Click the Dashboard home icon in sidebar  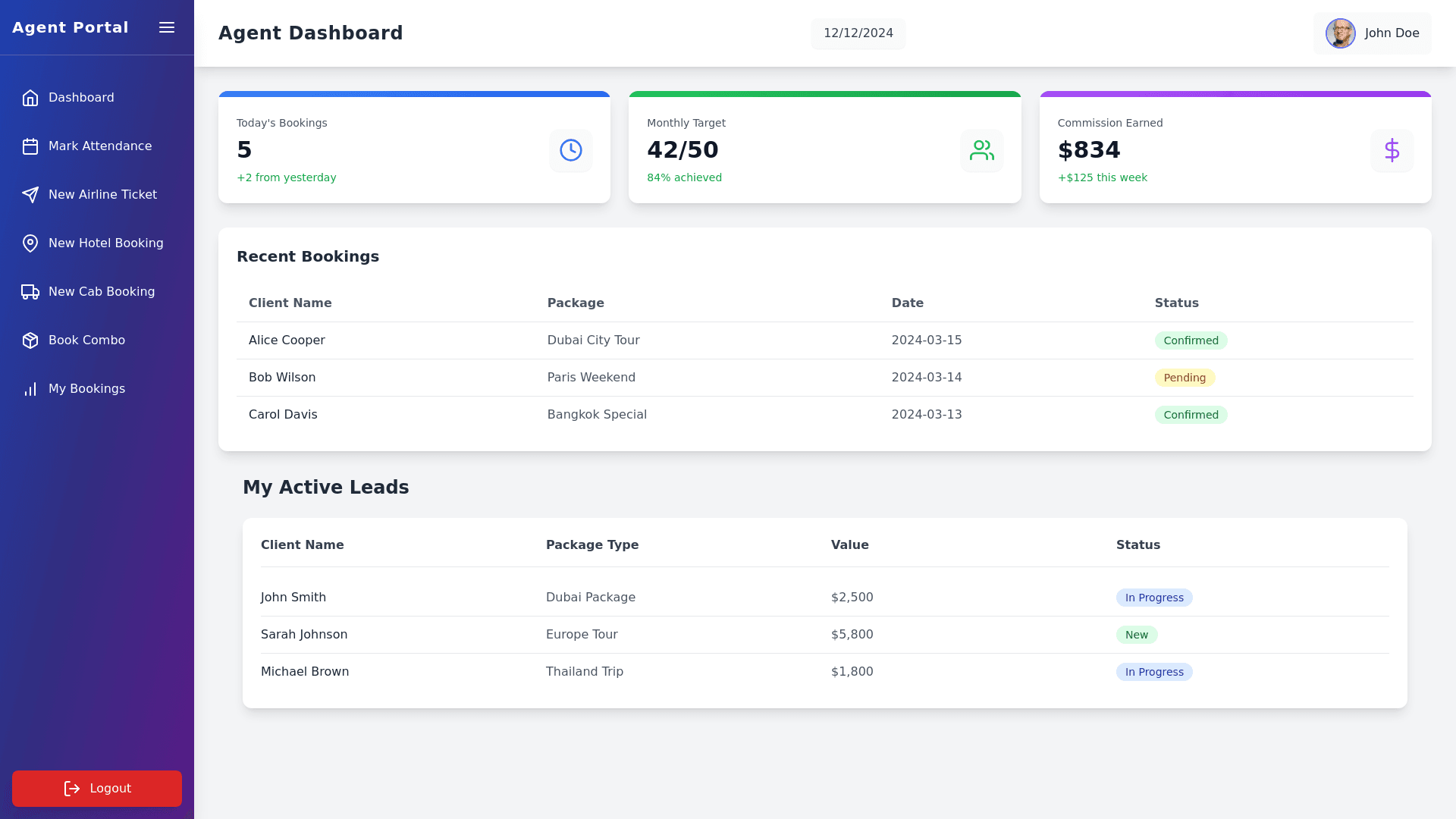coord(30,97)
